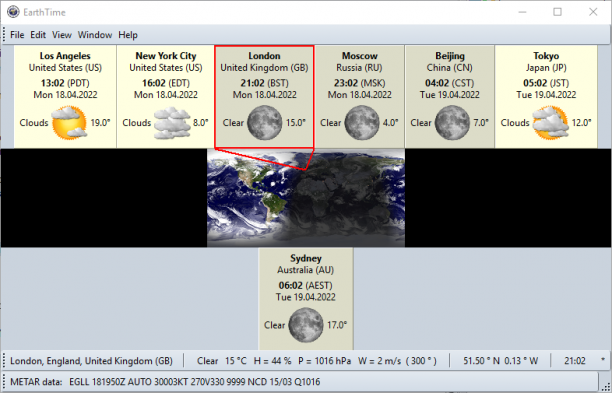Open the Window menu
Image resolution: width=612 pixels, height=393 pixels.
[x=95, y=35]
